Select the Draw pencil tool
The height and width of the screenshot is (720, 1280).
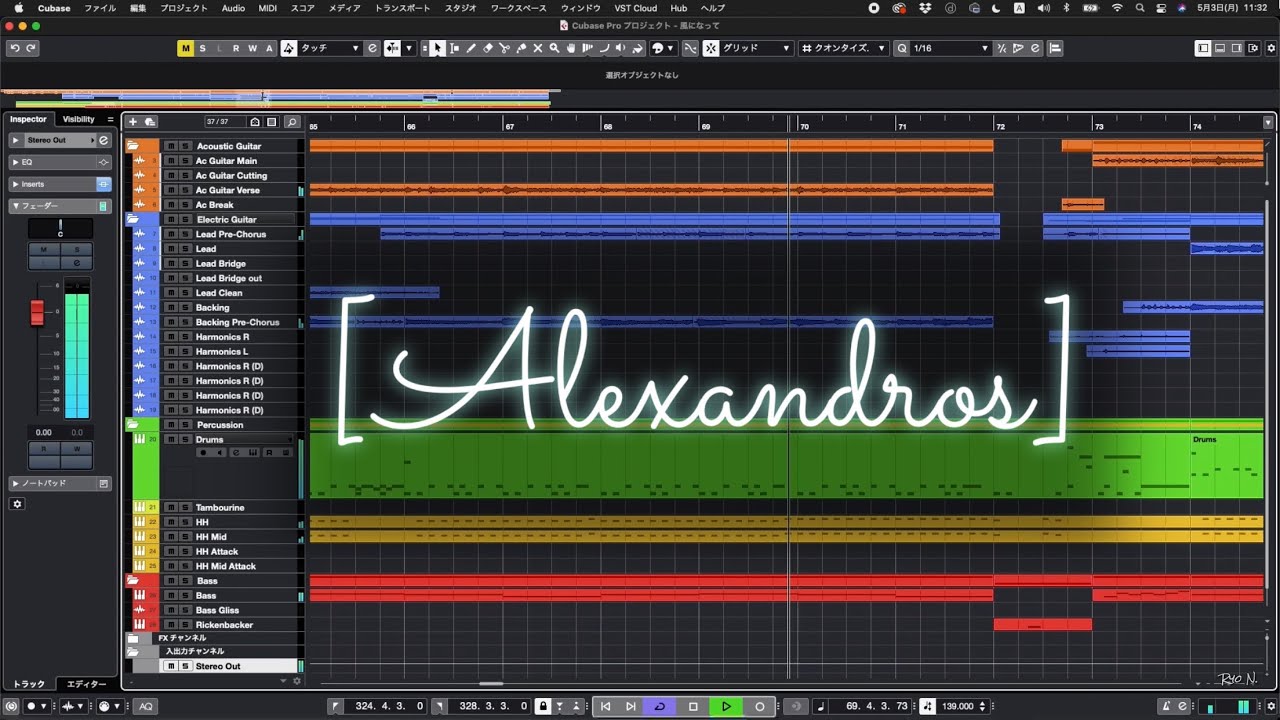(471, 48)
